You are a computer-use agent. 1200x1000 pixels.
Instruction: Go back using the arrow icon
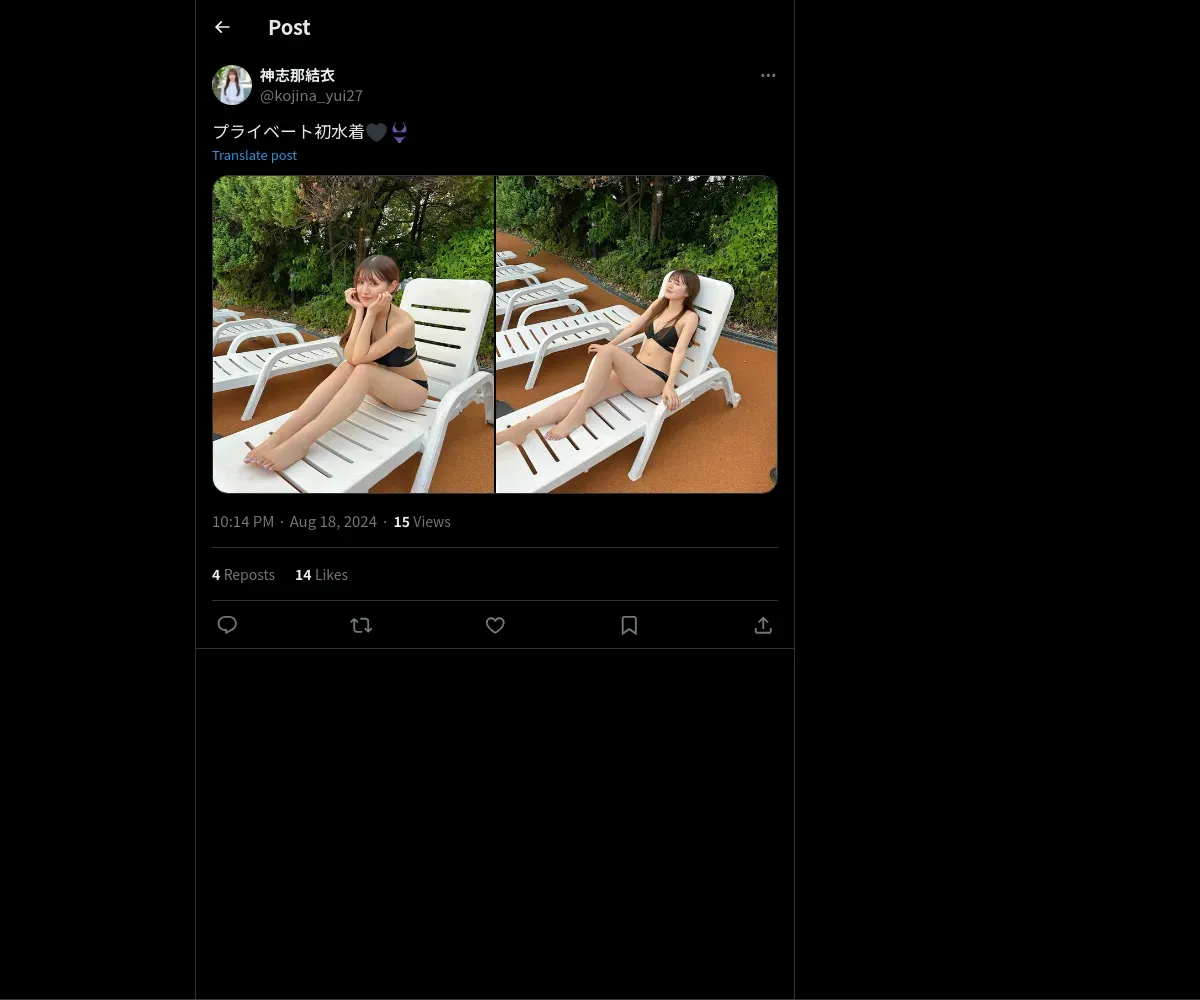click(x=222, y=28)
